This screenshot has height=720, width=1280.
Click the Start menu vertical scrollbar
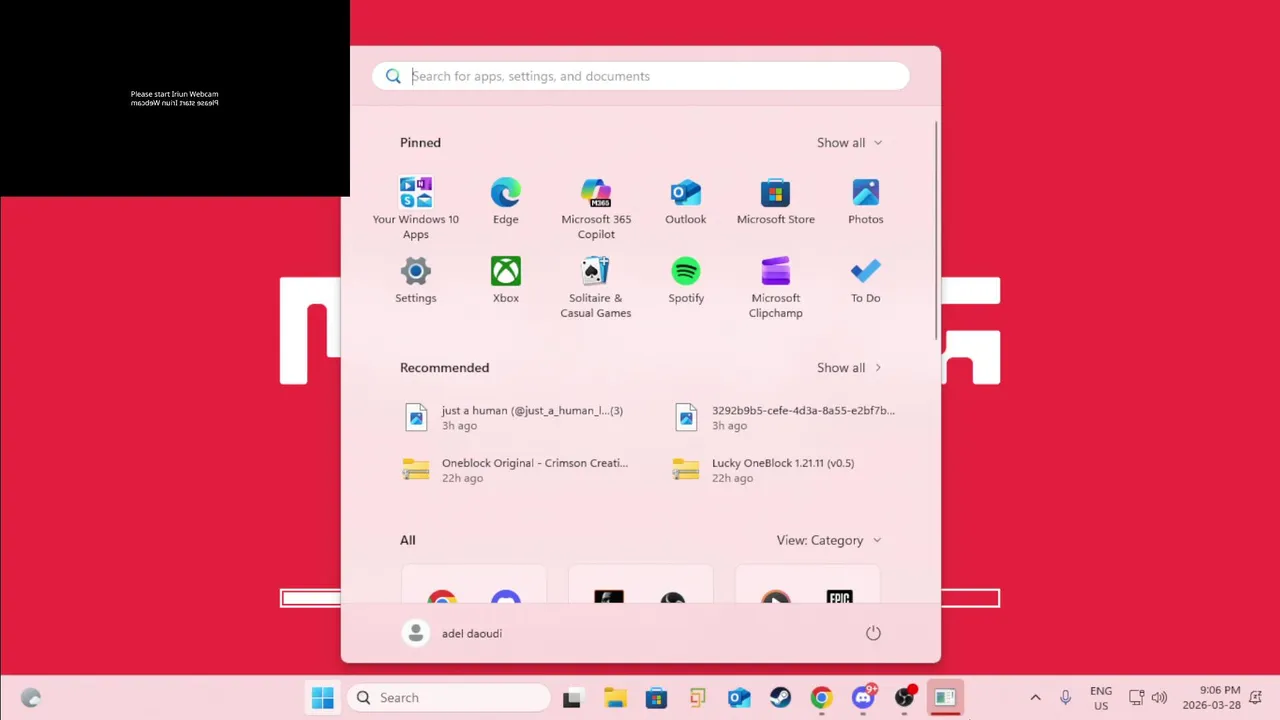(936, 232)
